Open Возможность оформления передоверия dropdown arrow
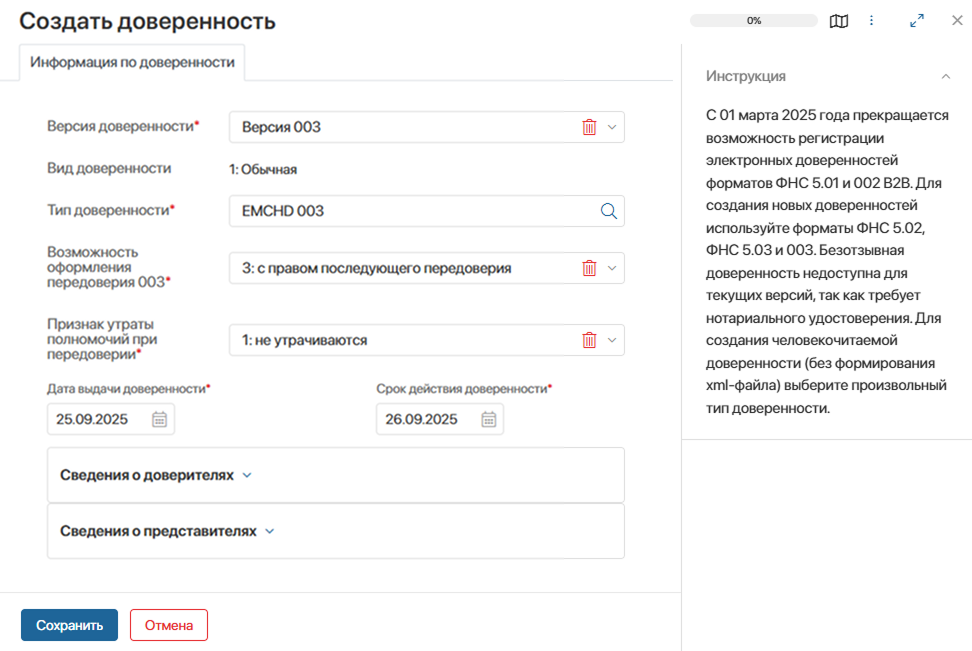972x651 pixels. (612, 268)
